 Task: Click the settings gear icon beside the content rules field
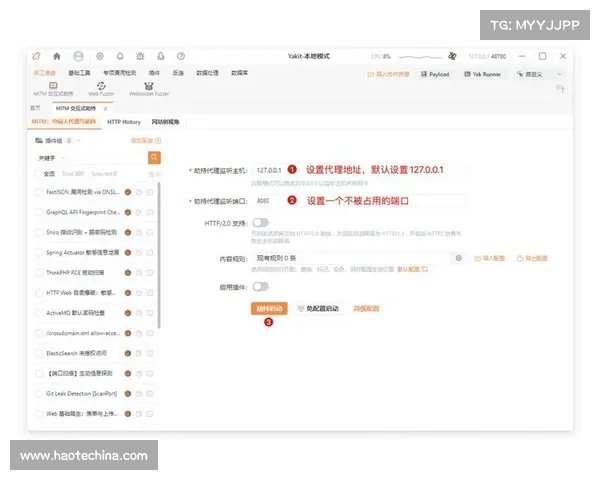pyautogui.click(x=458, y=258)
